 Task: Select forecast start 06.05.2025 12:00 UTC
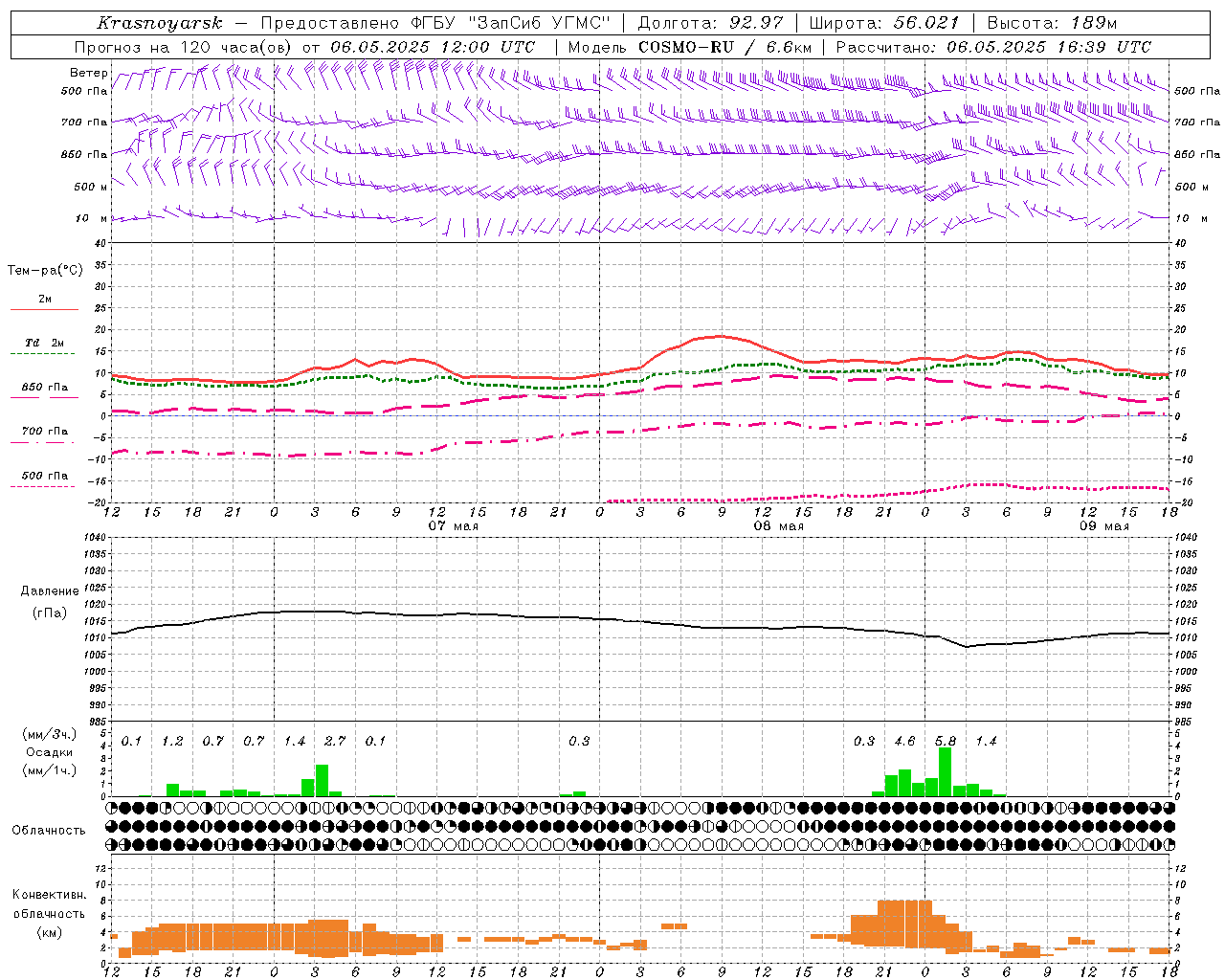click(x=433, y=47)
